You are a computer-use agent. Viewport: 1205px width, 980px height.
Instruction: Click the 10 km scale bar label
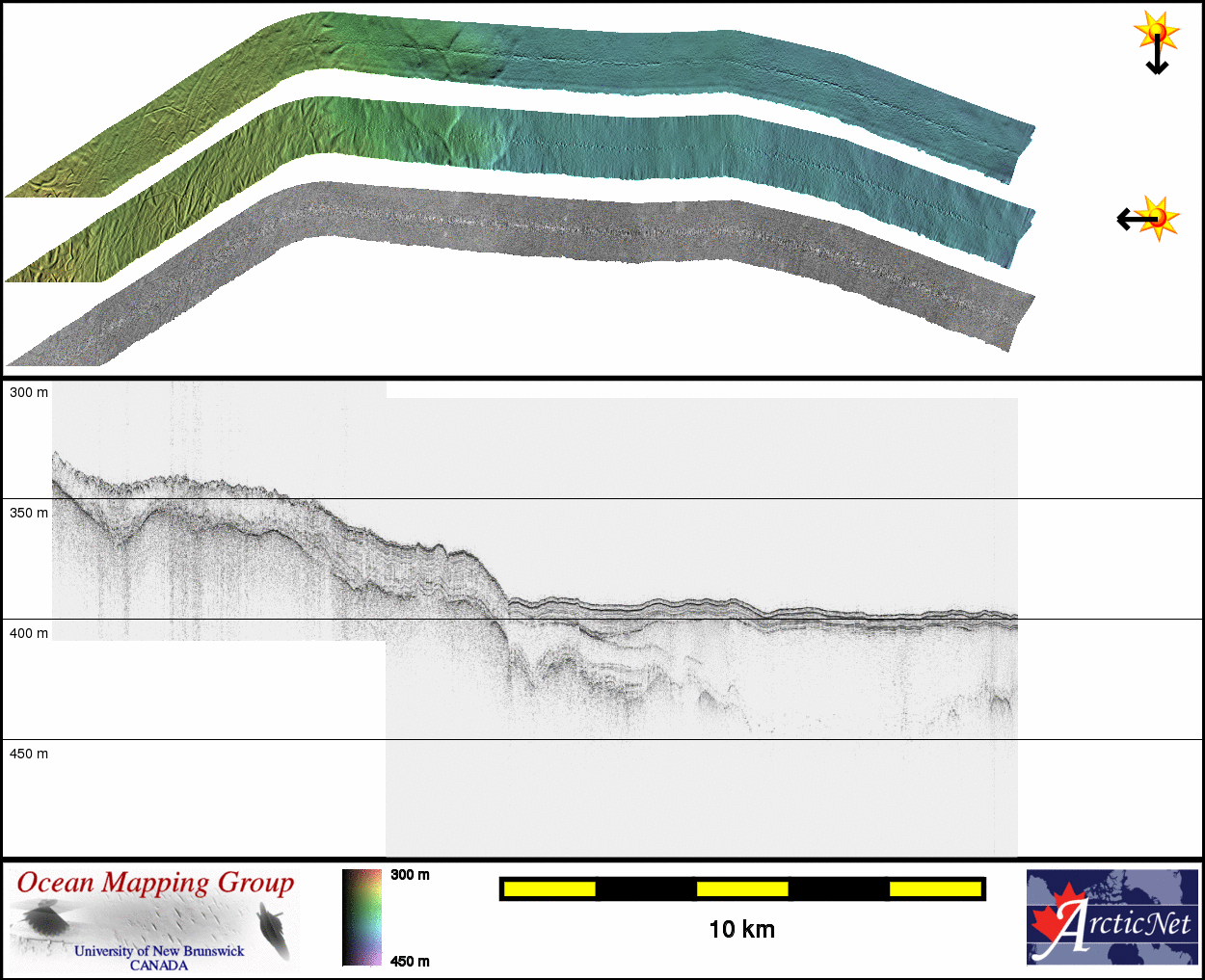741,929
